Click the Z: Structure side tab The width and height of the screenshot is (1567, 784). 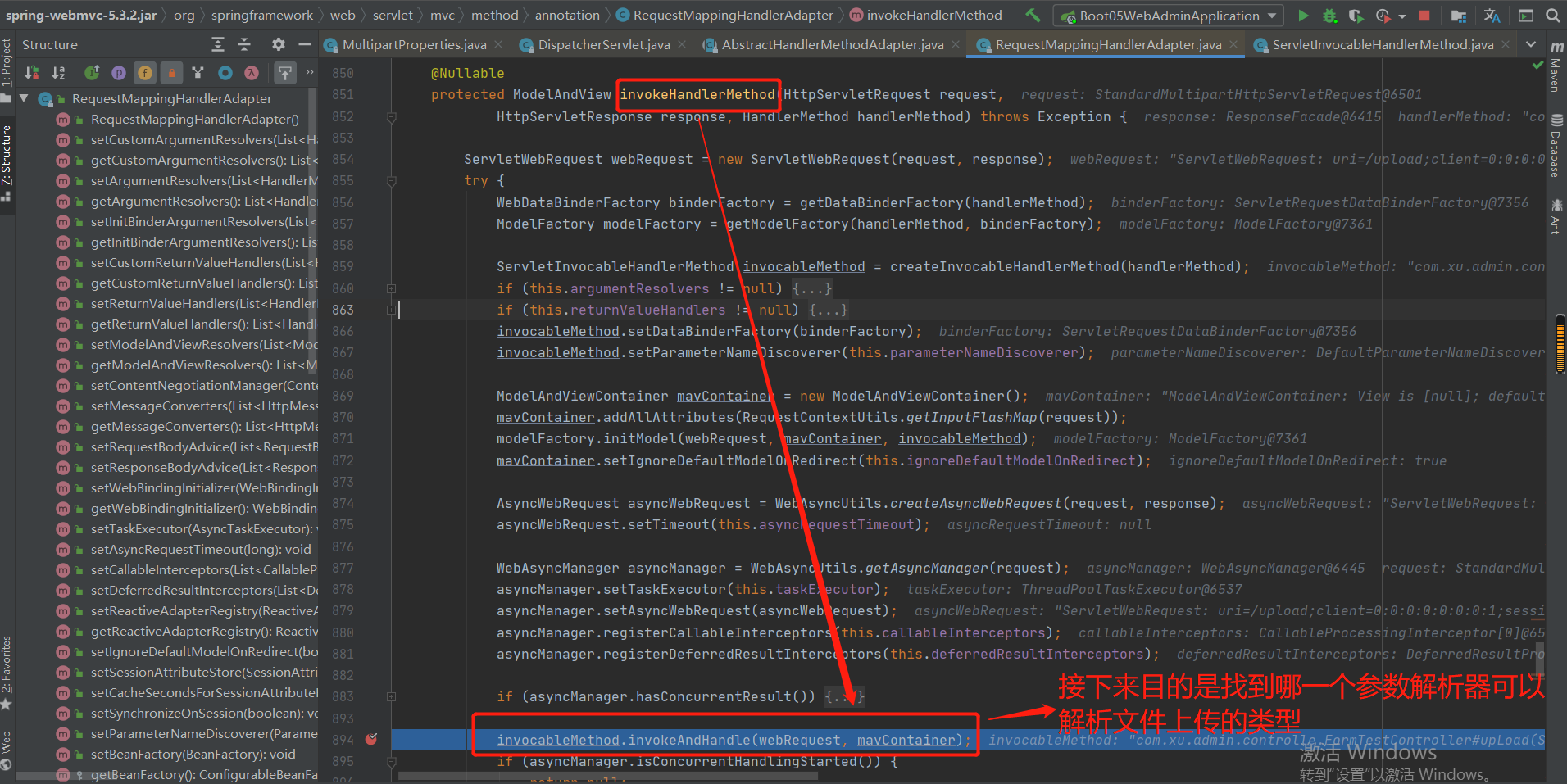pos(7,162)
